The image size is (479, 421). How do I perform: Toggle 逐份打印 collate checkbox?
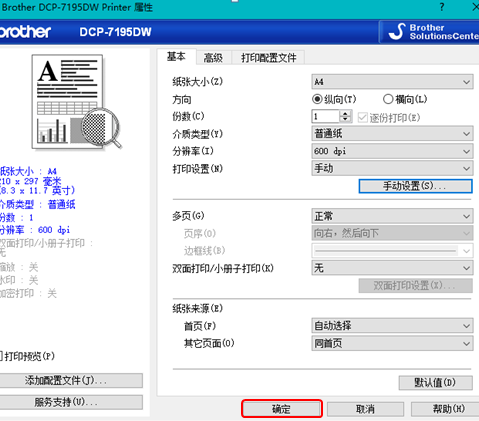[362, 117]
